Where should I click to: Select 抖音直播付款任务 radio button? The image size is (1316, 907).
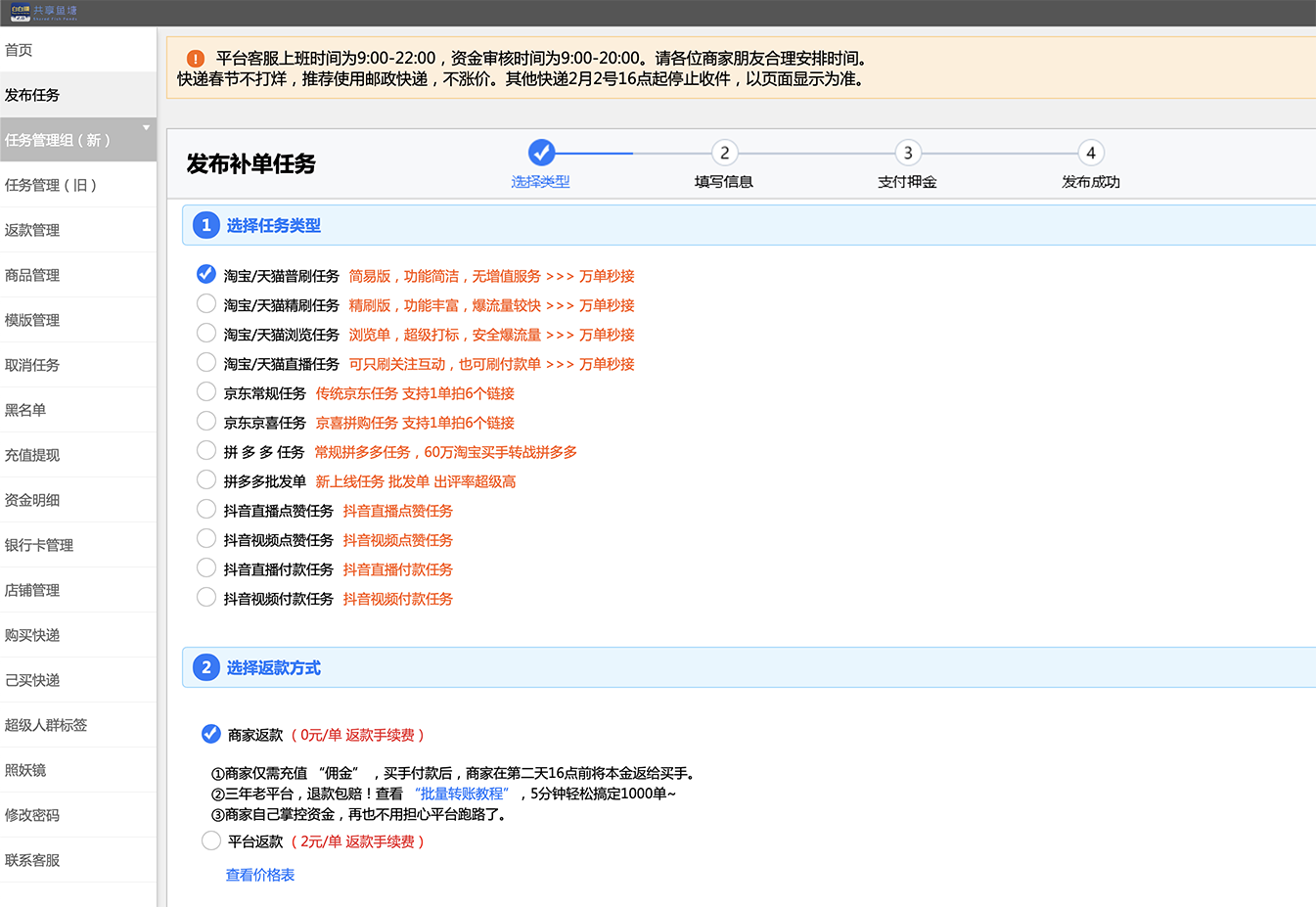click(x=206, y=567)
